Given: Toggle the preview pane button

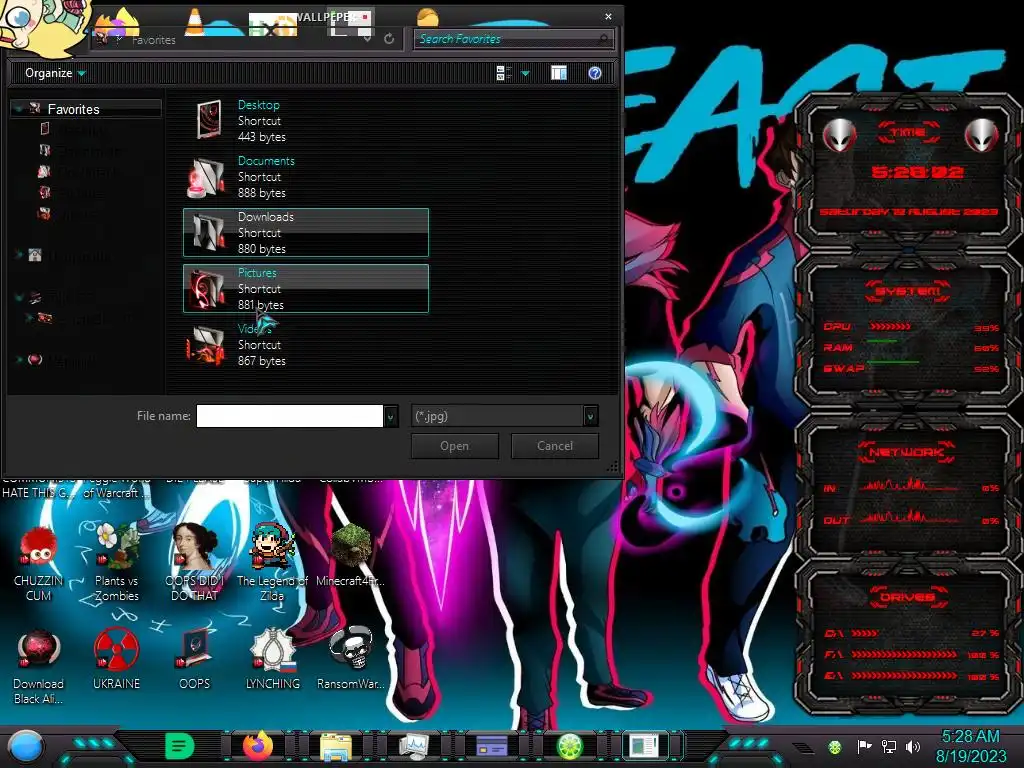Looking at the screenshot, I should pos(559,73).
